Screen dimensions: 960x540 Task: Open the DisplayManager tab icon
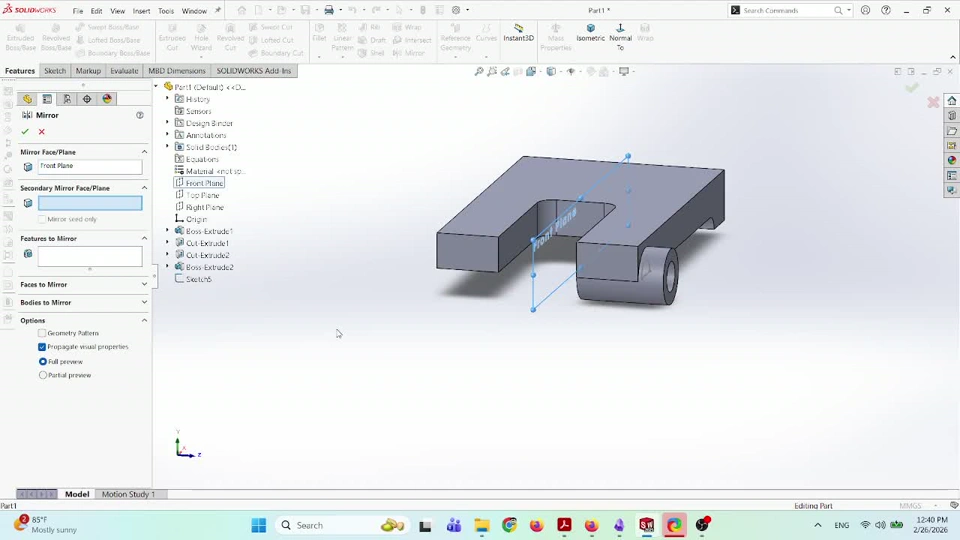point(107,99)
